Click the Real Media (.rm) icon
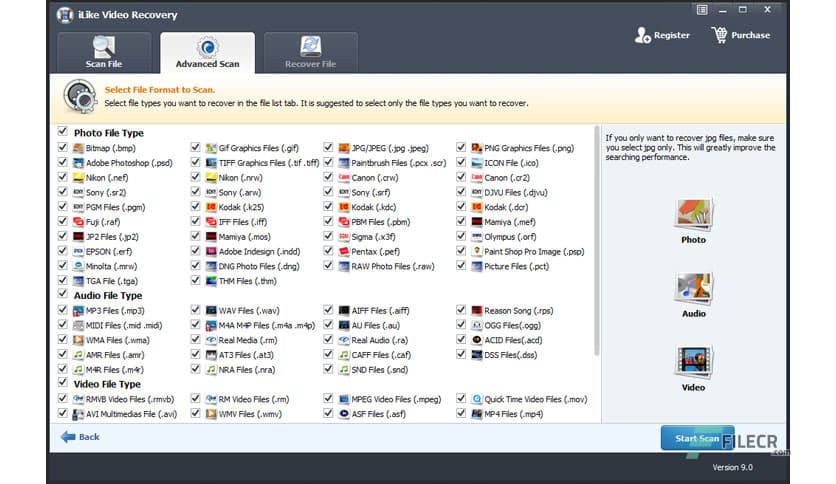Image resolution: width=836 pixels, height=484 pixels. click(211, 340)
